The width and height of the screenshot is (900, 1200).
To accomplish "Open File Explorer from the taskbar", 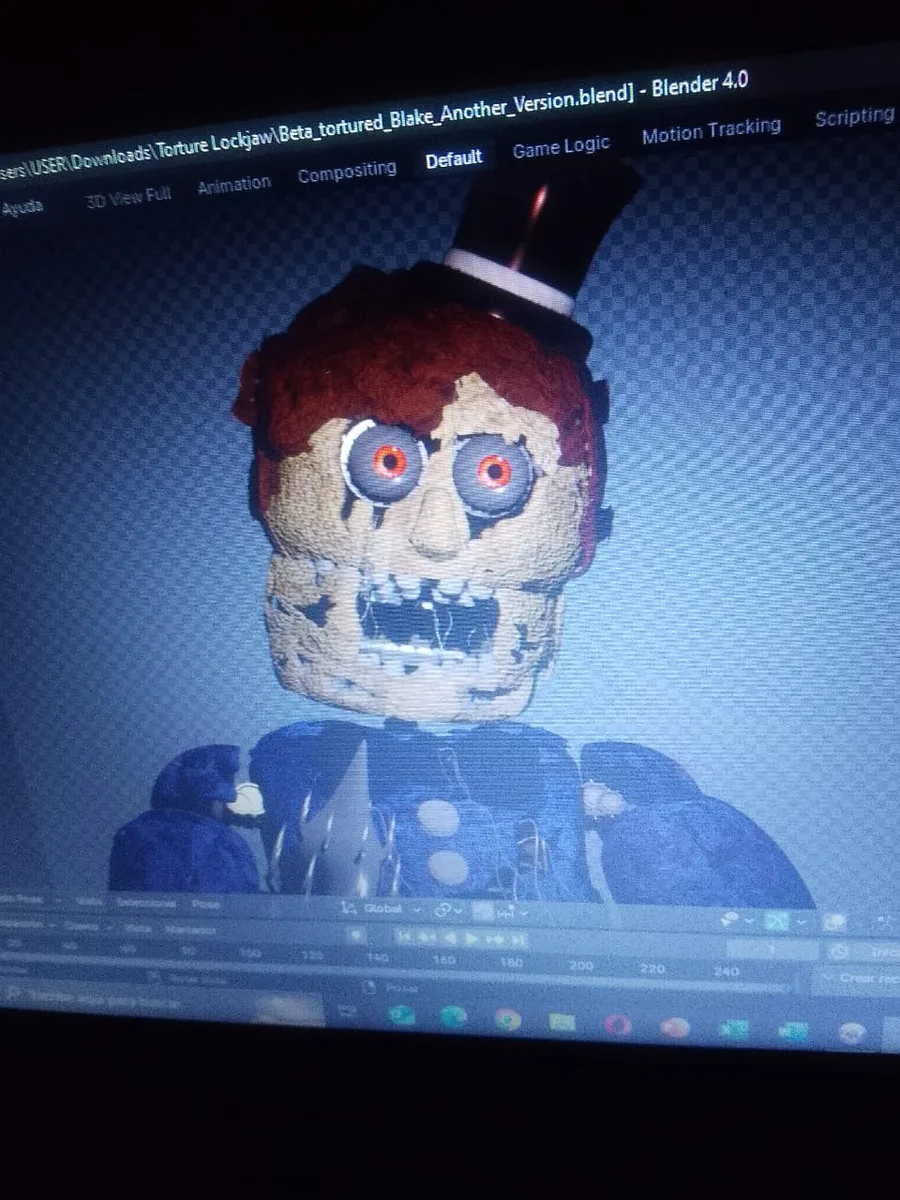I will (x=562, y=1022).
